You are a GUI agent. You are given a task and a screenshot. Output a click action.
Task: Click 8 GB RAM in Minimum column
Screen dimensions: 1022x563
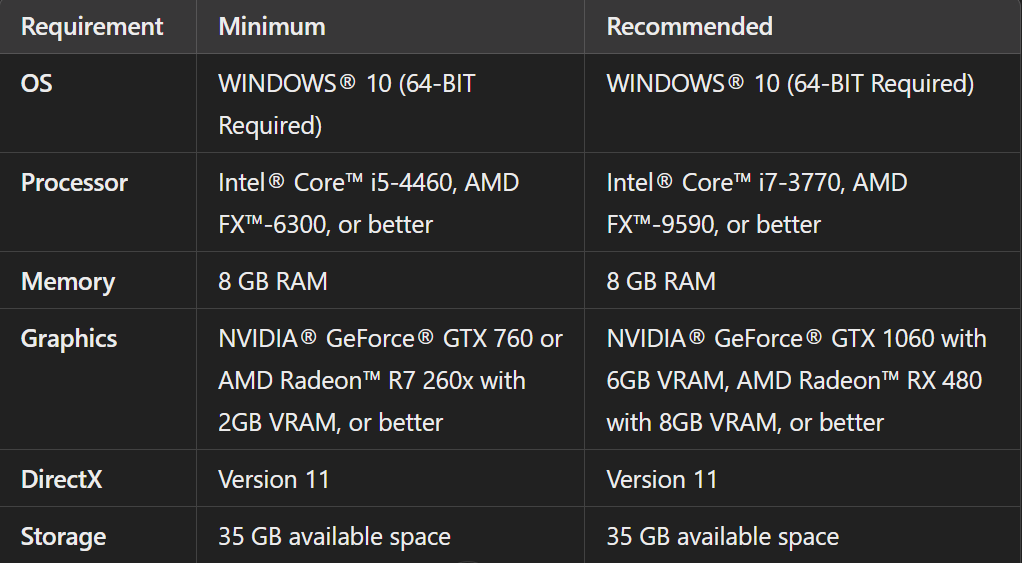[273, 281]
